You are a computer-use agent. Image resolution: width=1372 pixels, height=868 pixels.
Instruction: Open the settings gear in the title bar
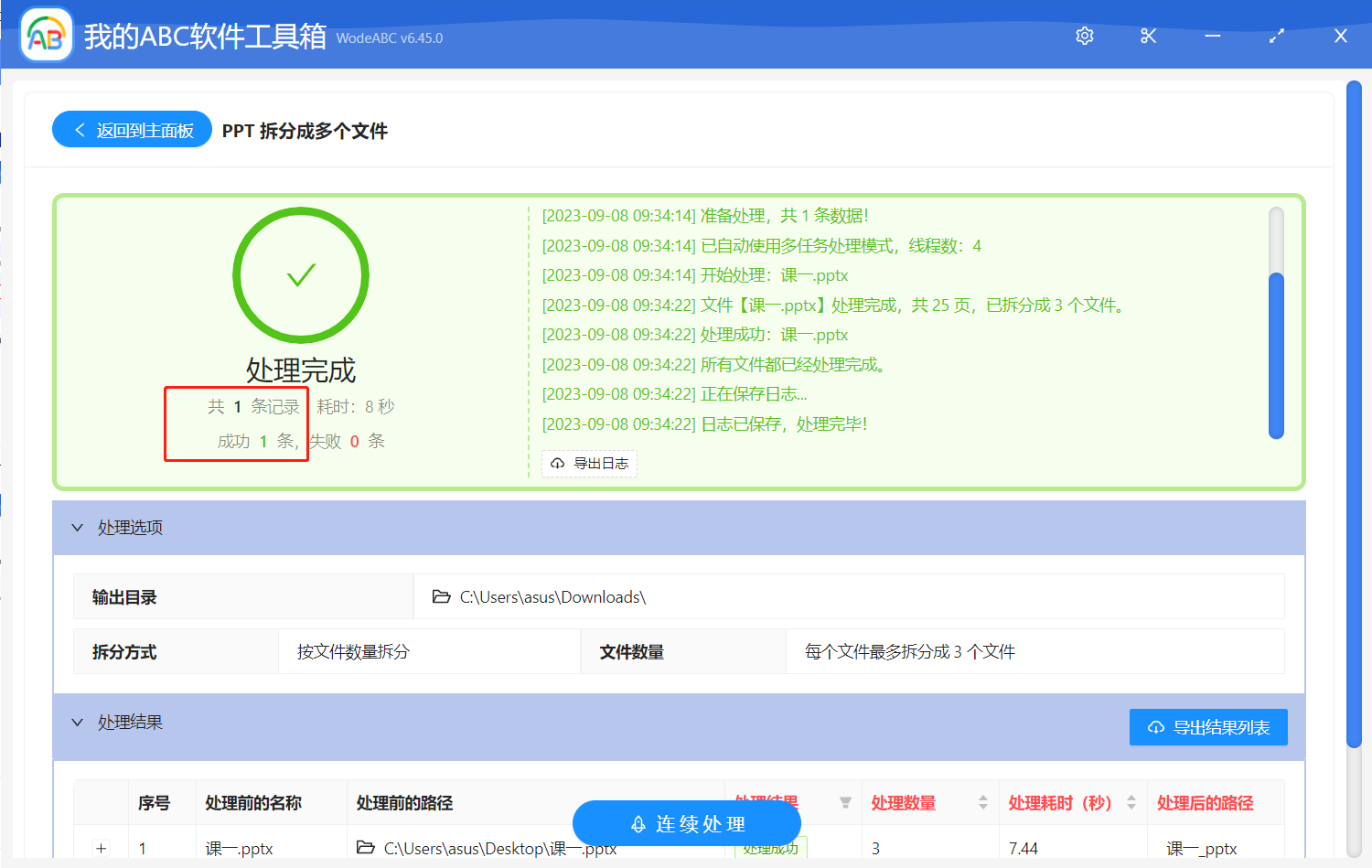tap(1084, 36)
